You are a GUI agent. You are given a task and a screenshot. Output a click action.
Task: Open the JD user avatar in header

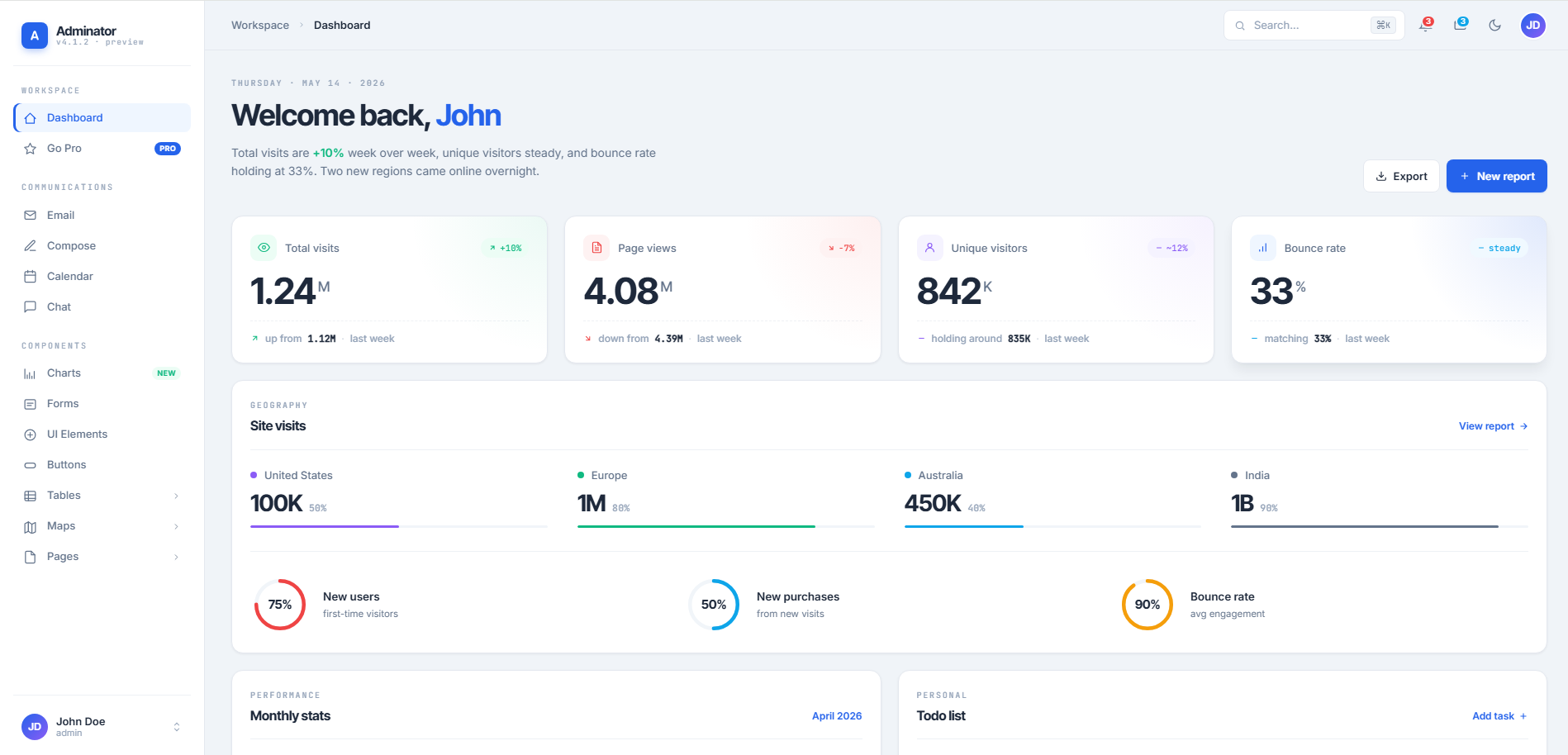point(1533,26)
